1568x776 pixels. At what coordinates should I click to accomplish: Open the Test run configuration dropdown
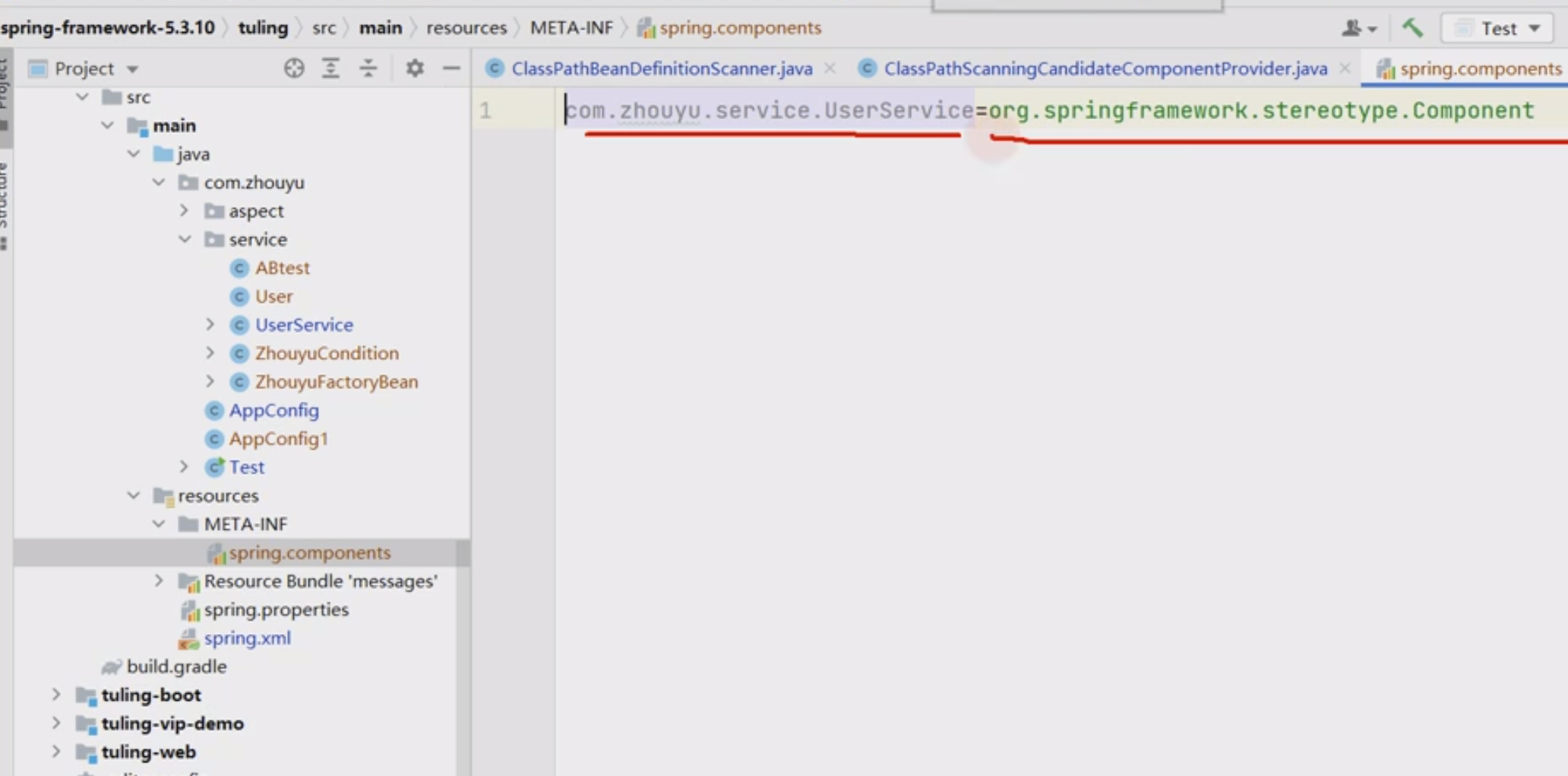tap(1497, 28)
